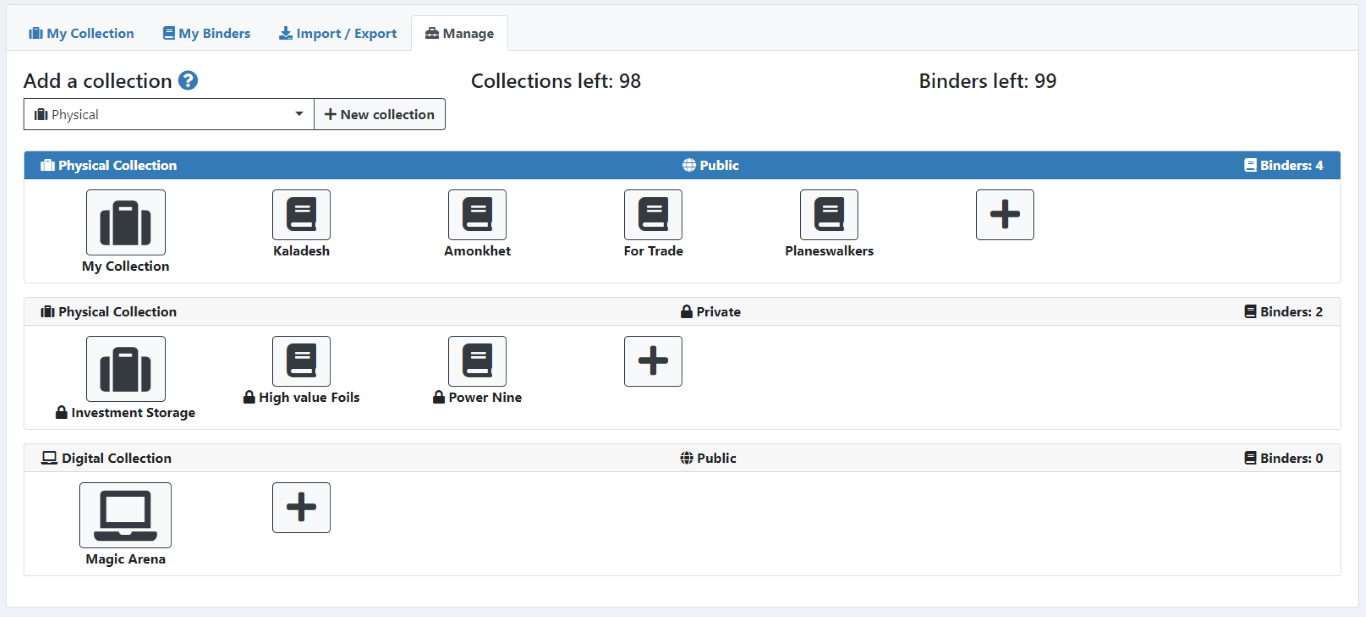Open the My Collection suitcase icon
Screen dimensions: 1366x617
pos(126,222)
